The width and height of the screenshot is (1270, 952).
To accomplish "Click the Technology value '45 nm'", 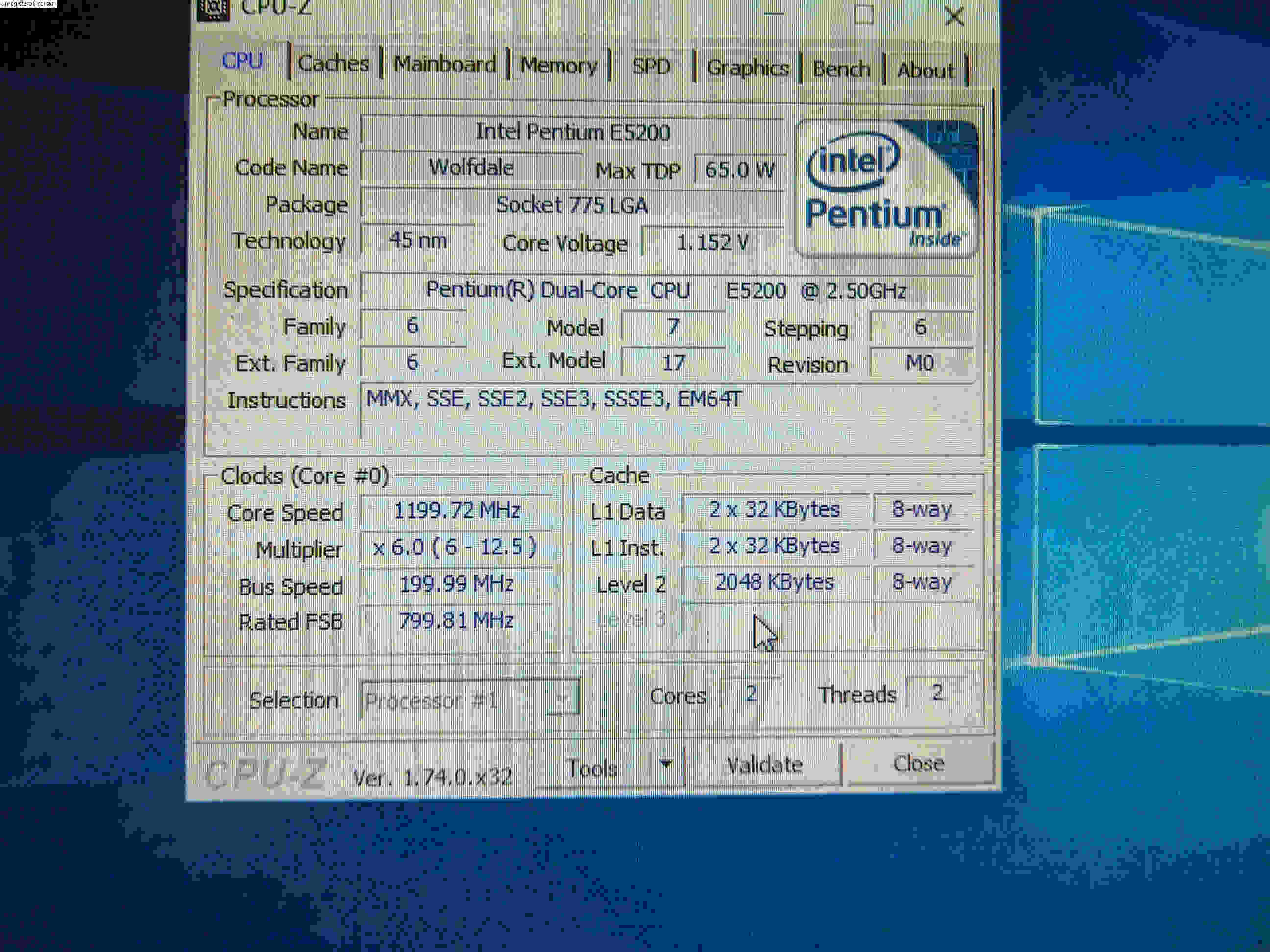I will (418, 240).
